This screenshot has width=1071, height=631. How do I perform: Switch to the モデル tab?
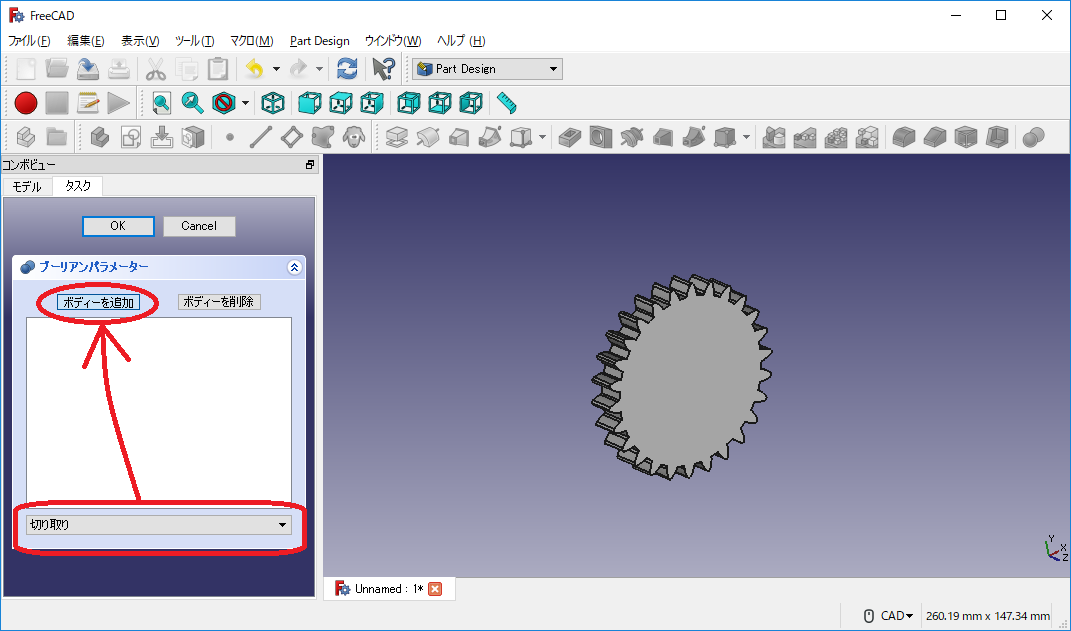[27, 186]
